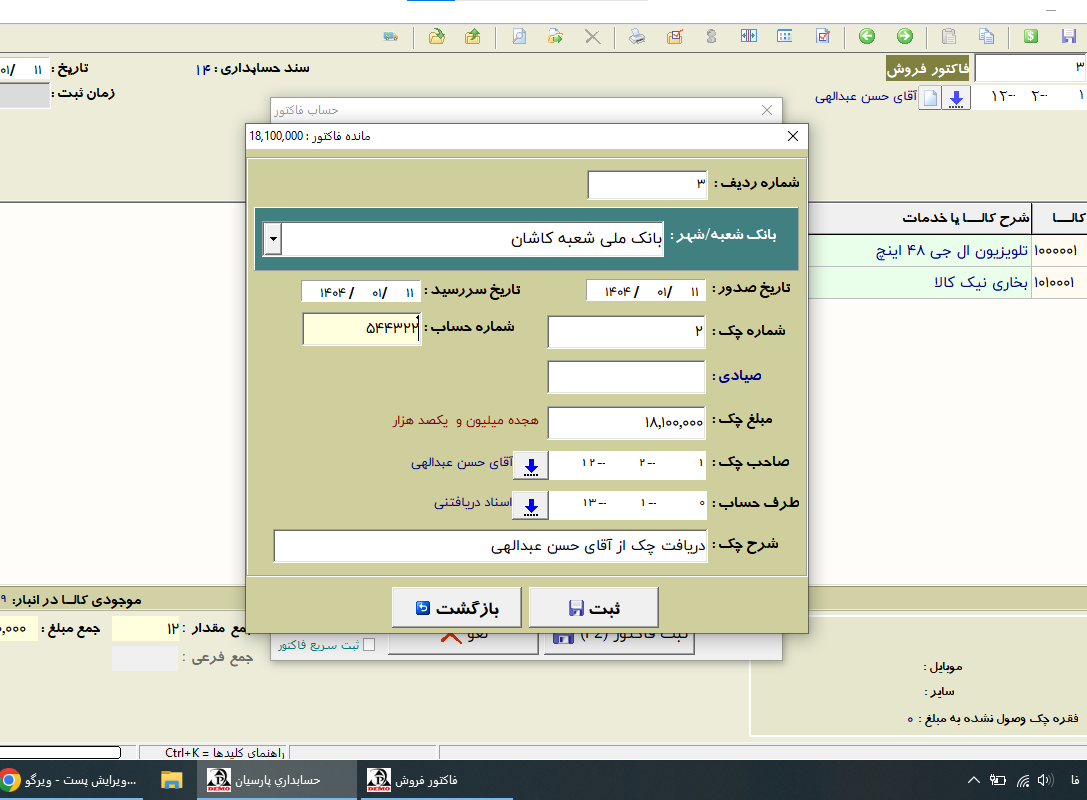Click the شرح چک description field
The image size is (1087, 800).
(x=490, y=546)
